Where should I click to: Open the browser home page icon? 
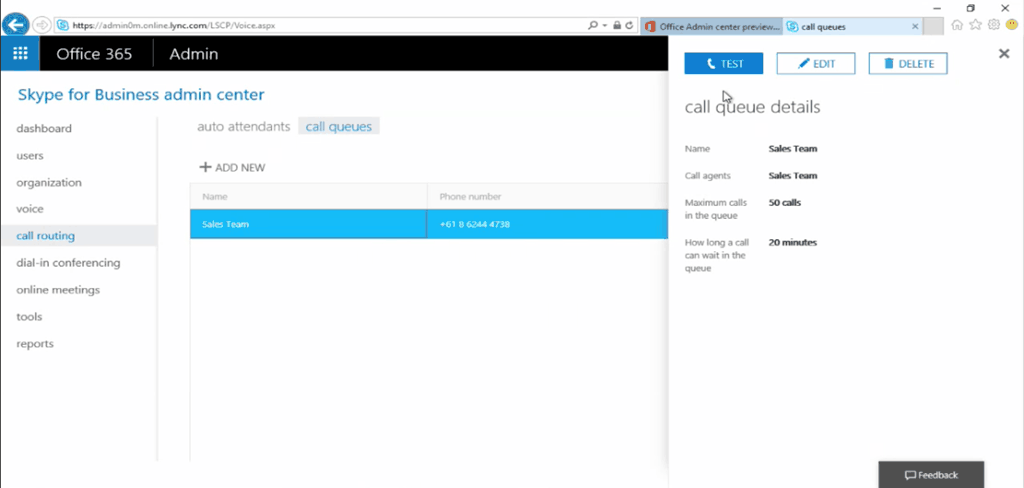[x=958, y=25]
